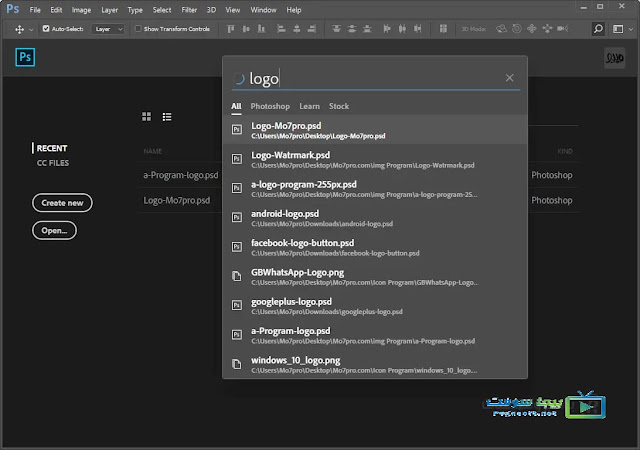
Task: Select the Move tool icon
Action: [x=19, y=29]
